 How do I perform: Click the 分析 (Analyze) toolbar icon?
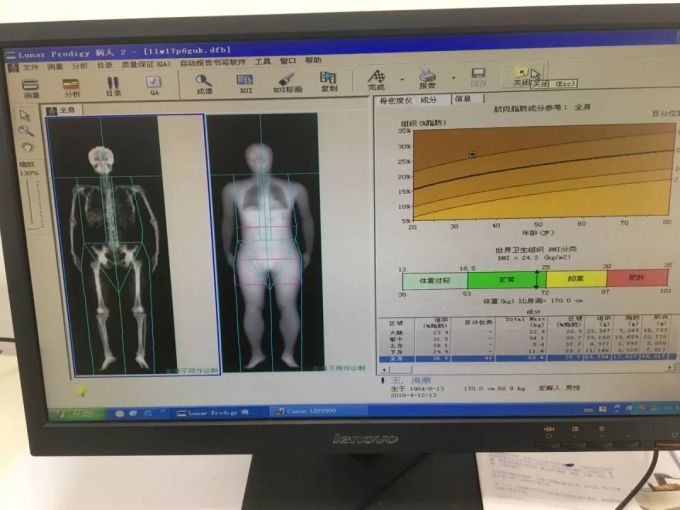71,88
